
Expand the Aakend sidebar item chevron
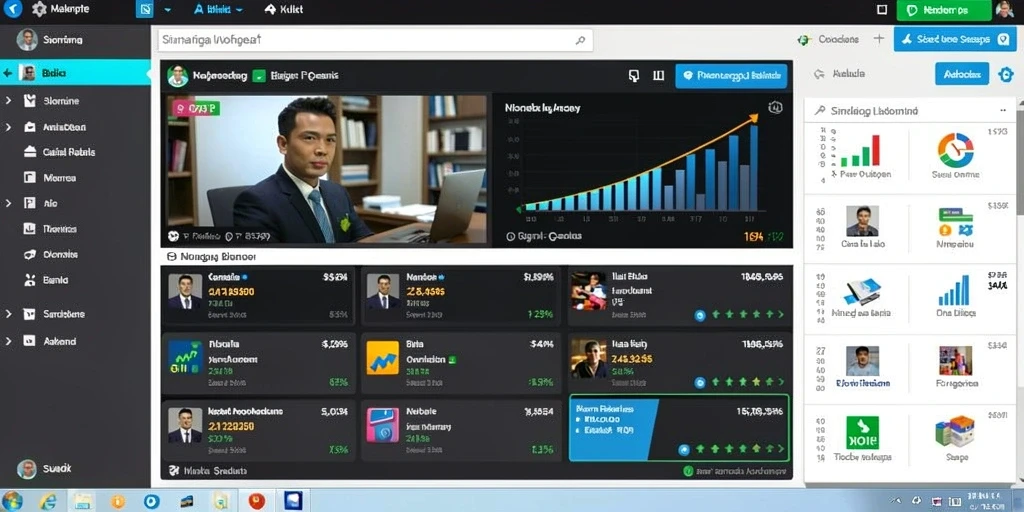click(x=8, y=341)
